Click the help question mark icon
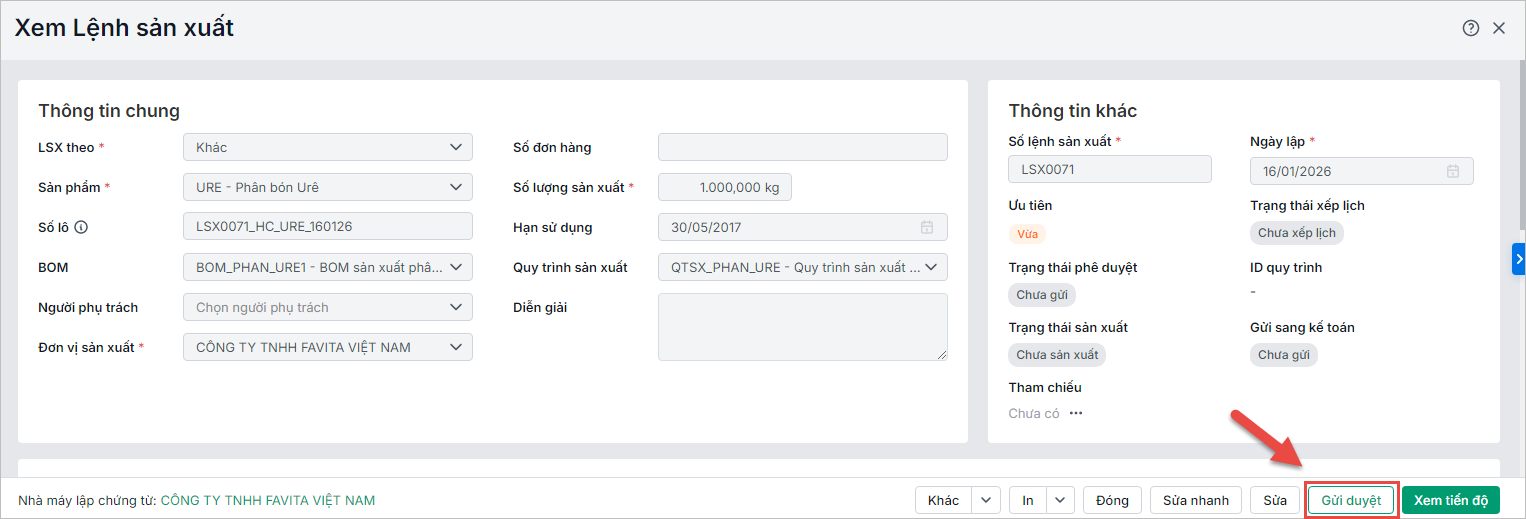 (x=1470, y=28)
